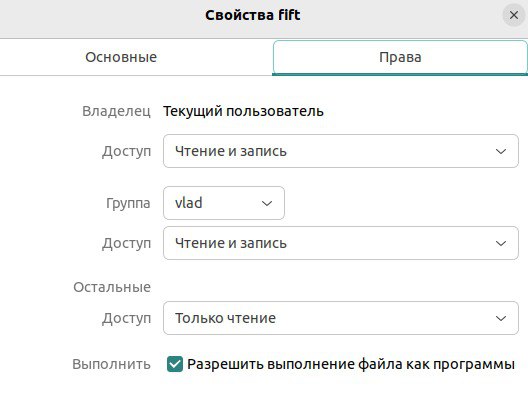Expand the group Доступ combo box

click(341, 243)
